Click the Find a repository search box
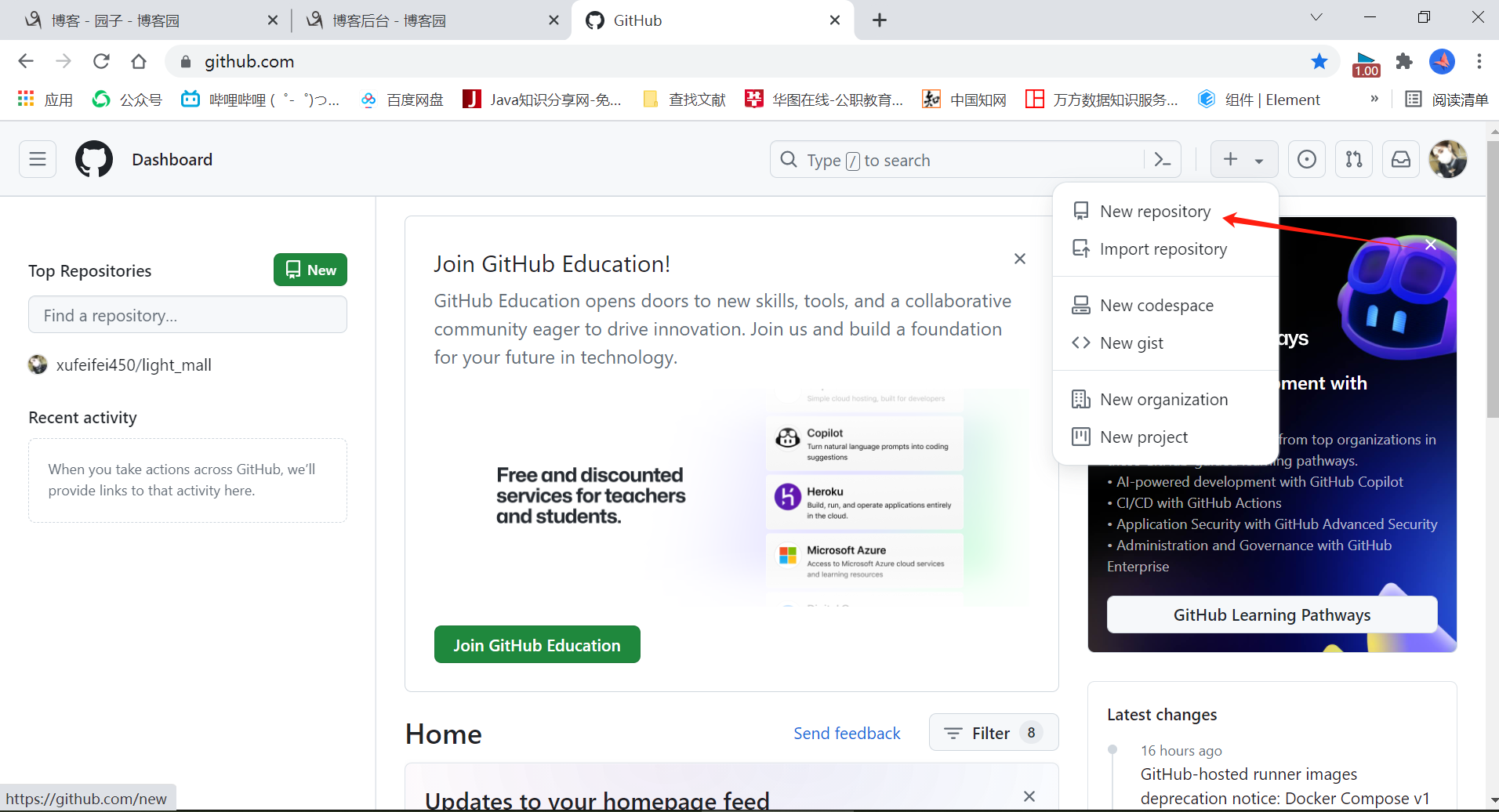 pyautogui.click(x=187, y=314)
